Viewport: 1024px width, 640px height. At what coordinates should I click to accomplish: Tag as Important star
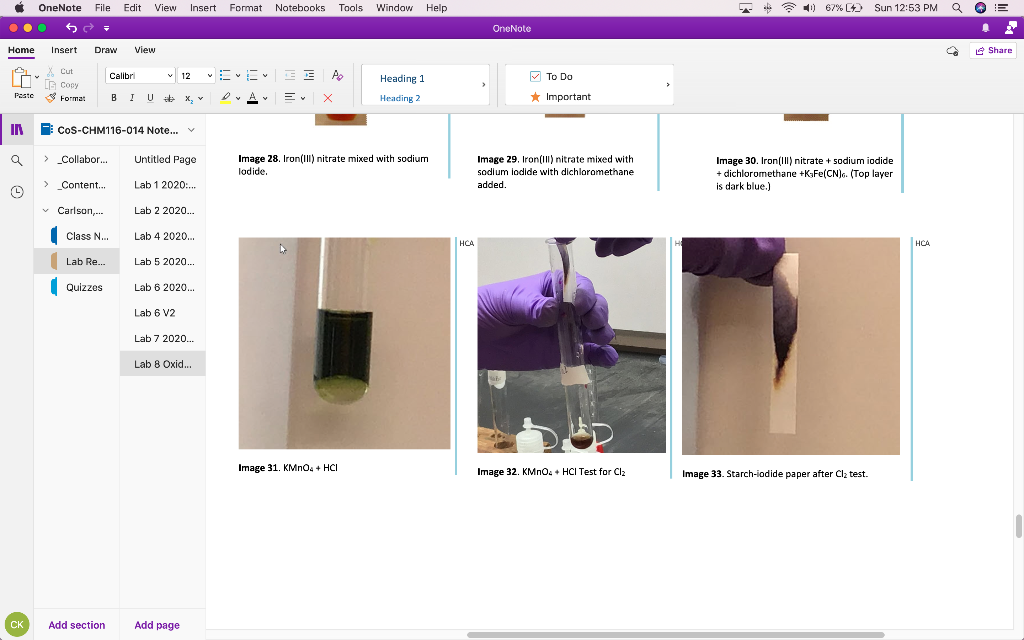tap(560, 97)
